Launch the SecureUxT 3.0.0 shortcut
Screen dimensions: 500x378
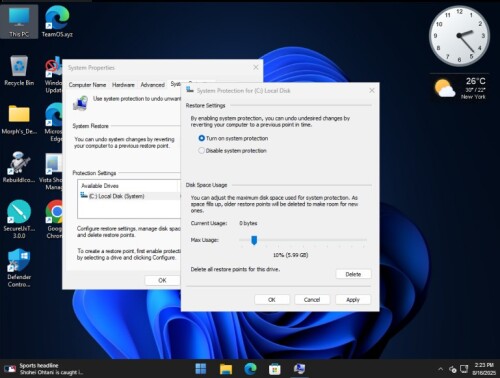coord(19,219)
